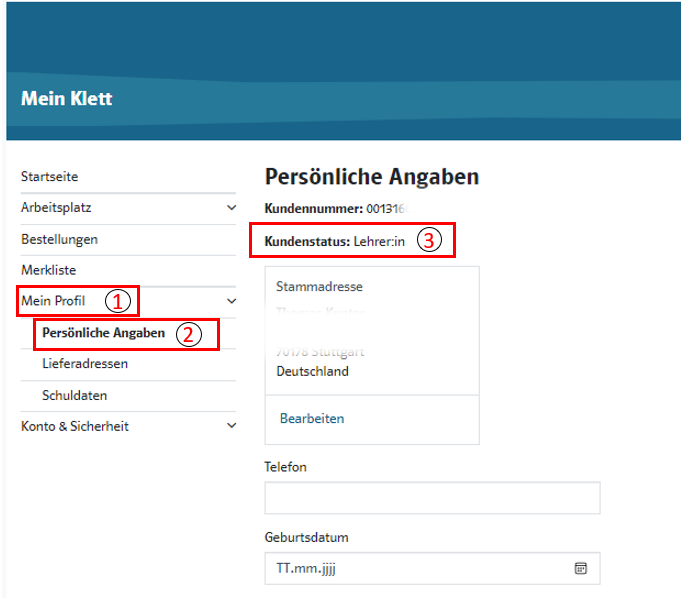Select the Arbeitsplatz menu label
The height and width of the screenshot is (601, 681).
(x=57, y=208)
